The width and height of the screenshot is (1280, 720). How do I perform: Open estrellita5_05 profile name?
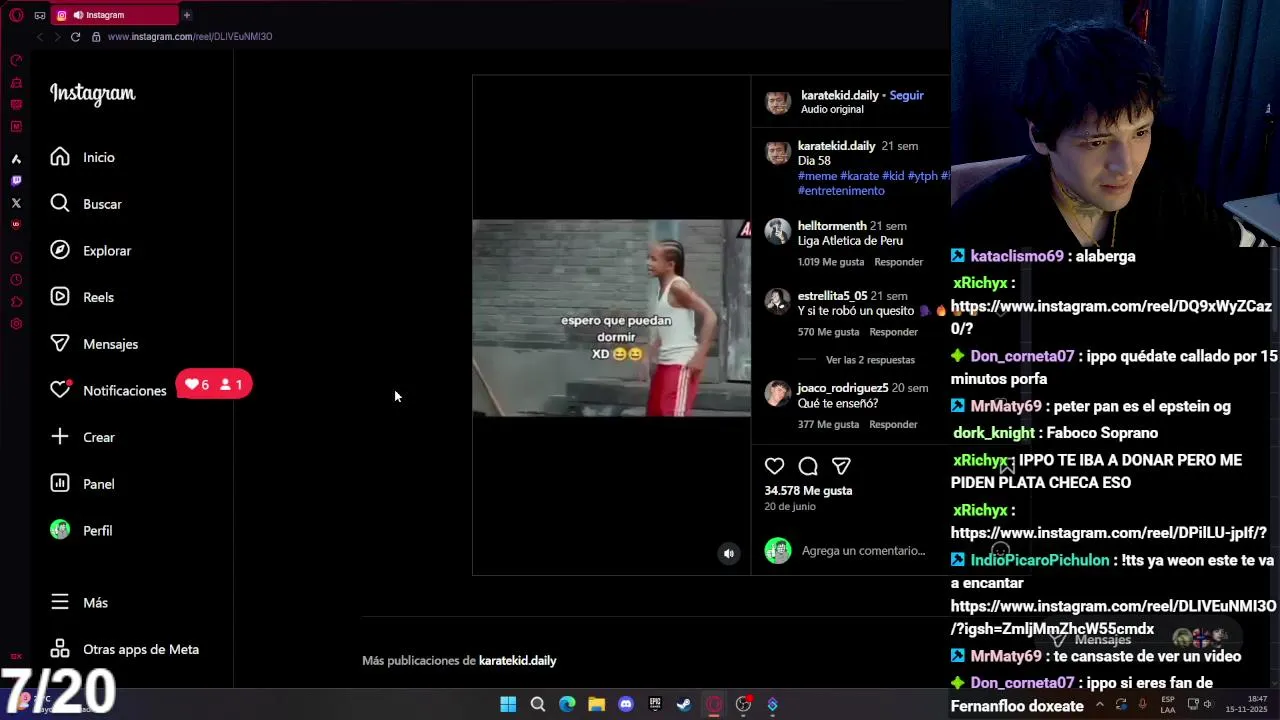point(832,296)
